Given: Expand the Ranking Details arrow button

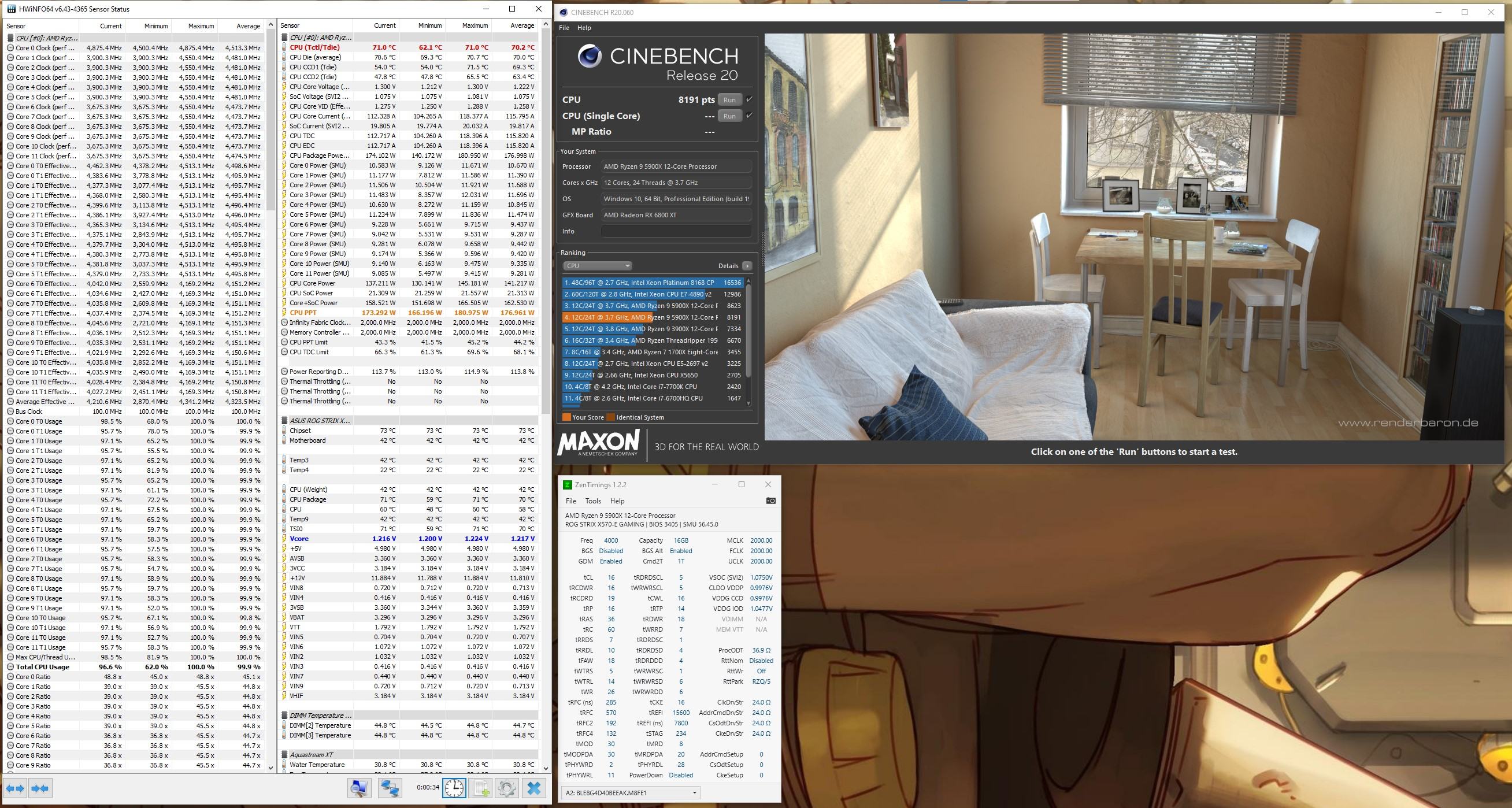Looking at the screenshot, I should tap(747, 266).
